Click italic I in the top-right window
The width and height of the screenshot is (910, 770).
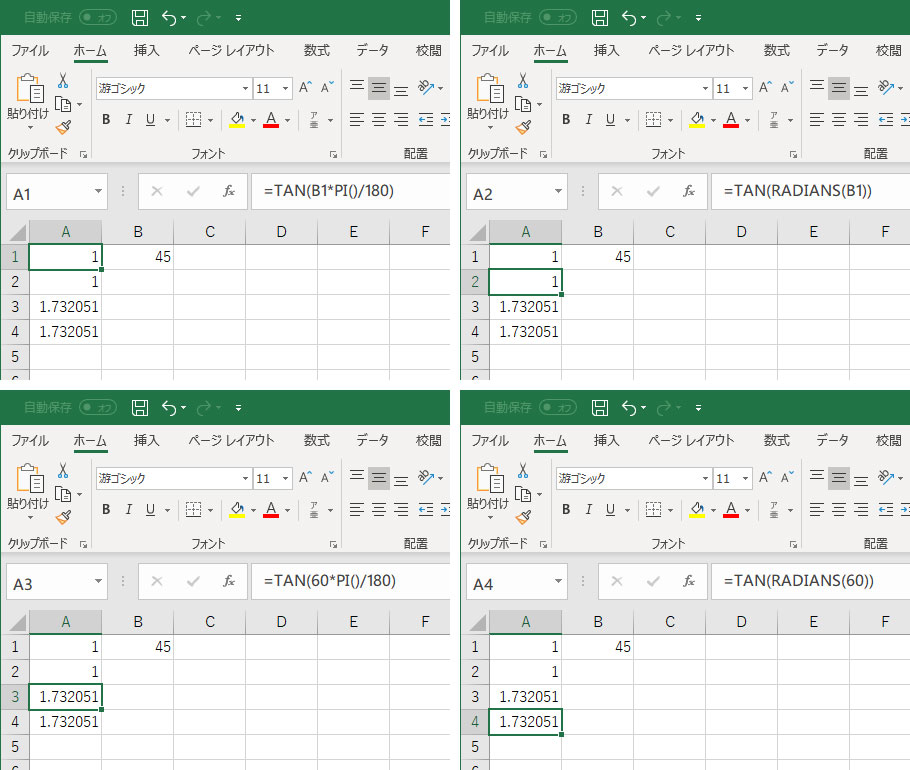[x=588, y=120]
